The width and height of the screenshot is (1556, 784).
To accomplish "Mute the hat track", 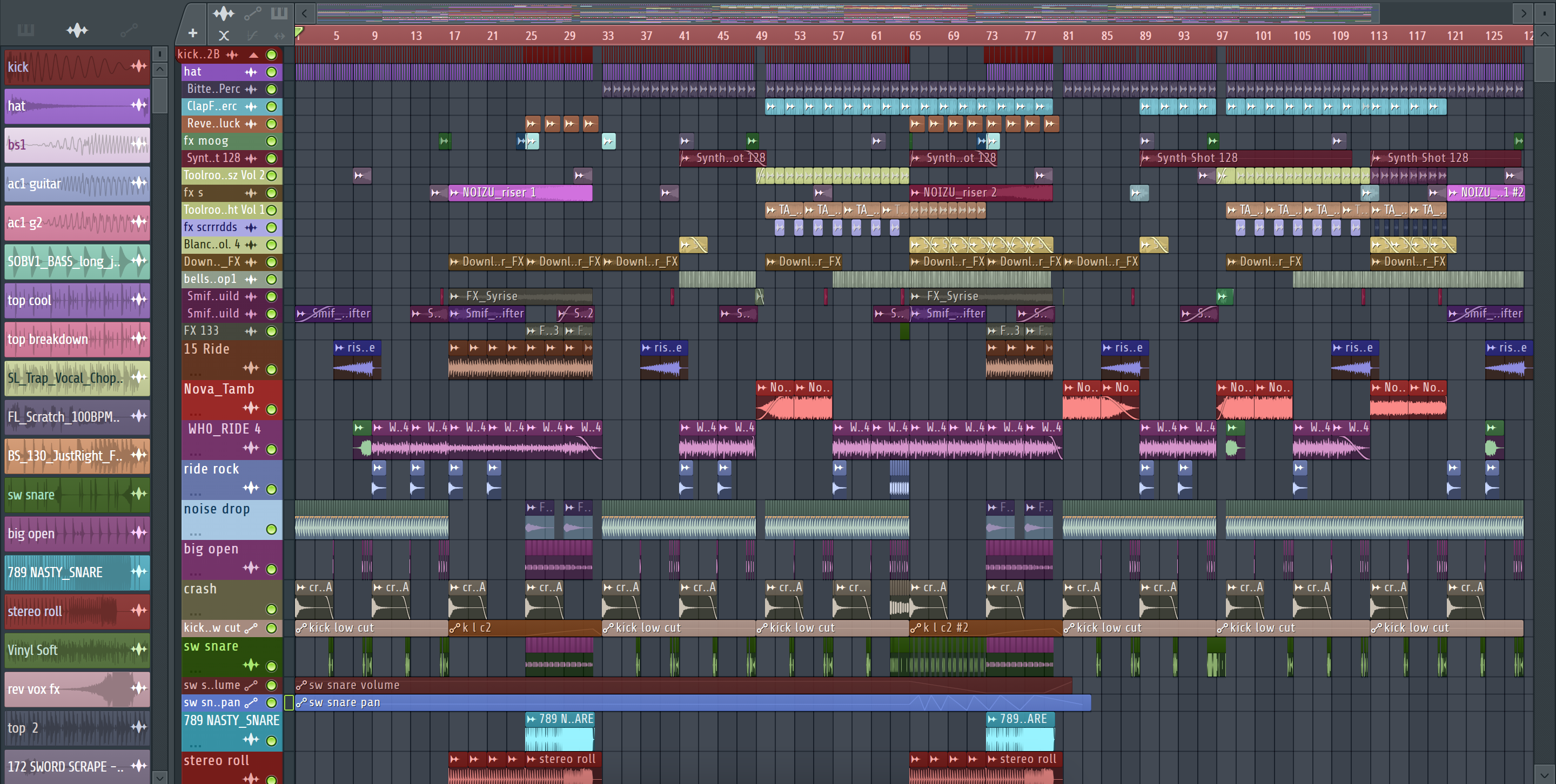I will (x=272, y=72).
